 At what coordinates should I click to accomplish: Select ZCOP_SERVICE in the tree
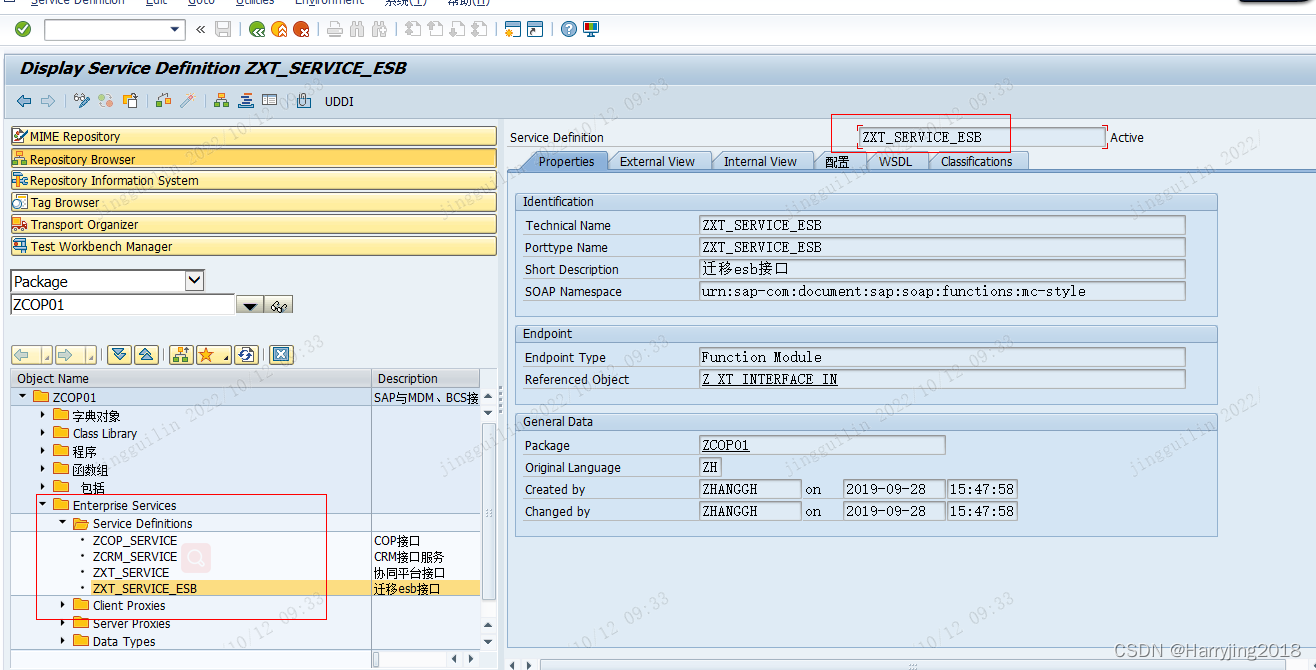(x=135, y=540)
